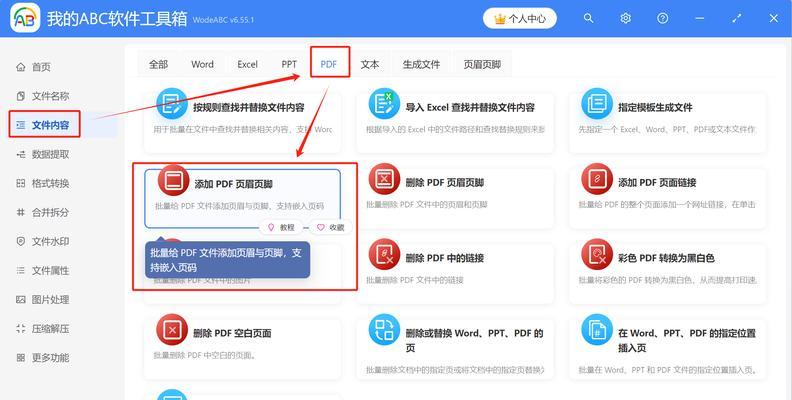Click the title 删除 PDF 页眉页脚
This screenshot has width=792, height=400.
445,183
